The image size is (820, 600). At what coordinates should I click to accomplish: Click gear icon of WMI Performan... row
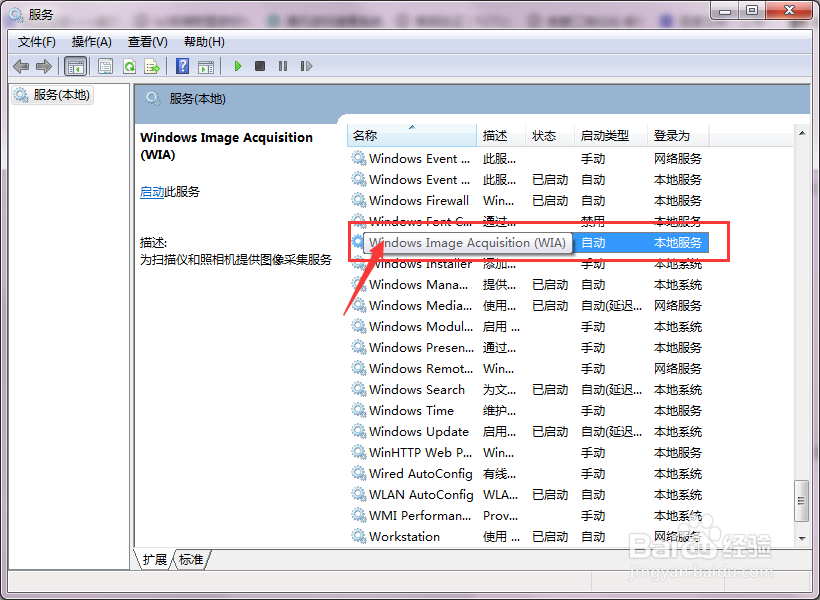pos(358,515)
